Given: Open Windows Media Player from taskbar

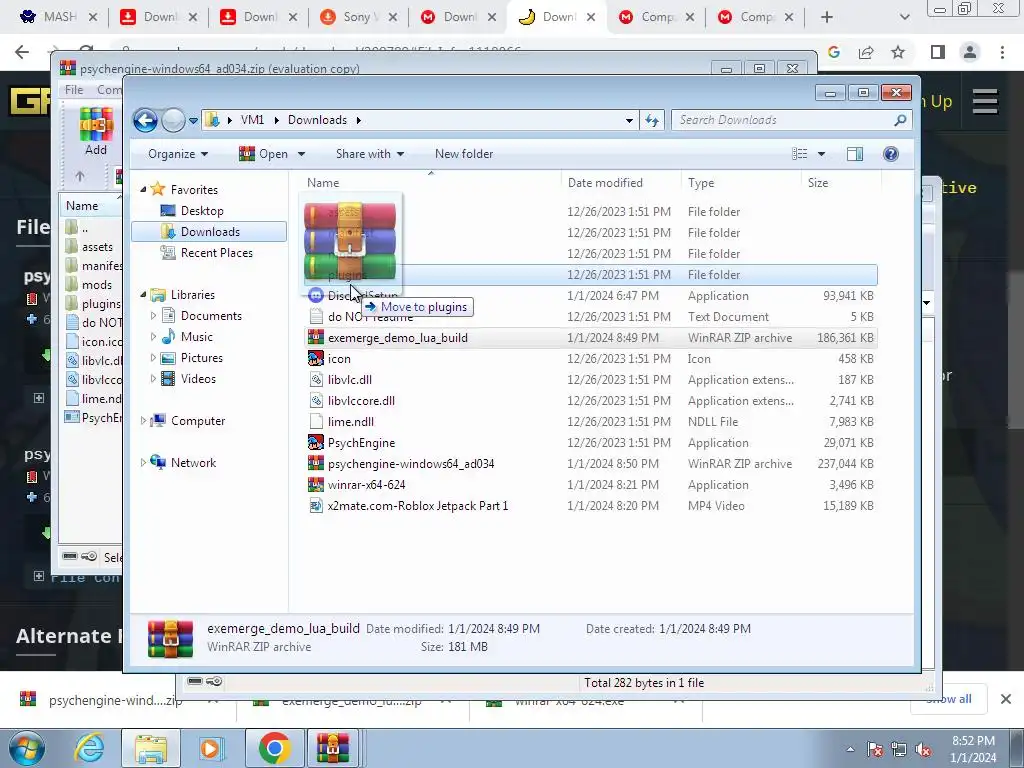Looking at the screenshot, I should coord(210,749).
